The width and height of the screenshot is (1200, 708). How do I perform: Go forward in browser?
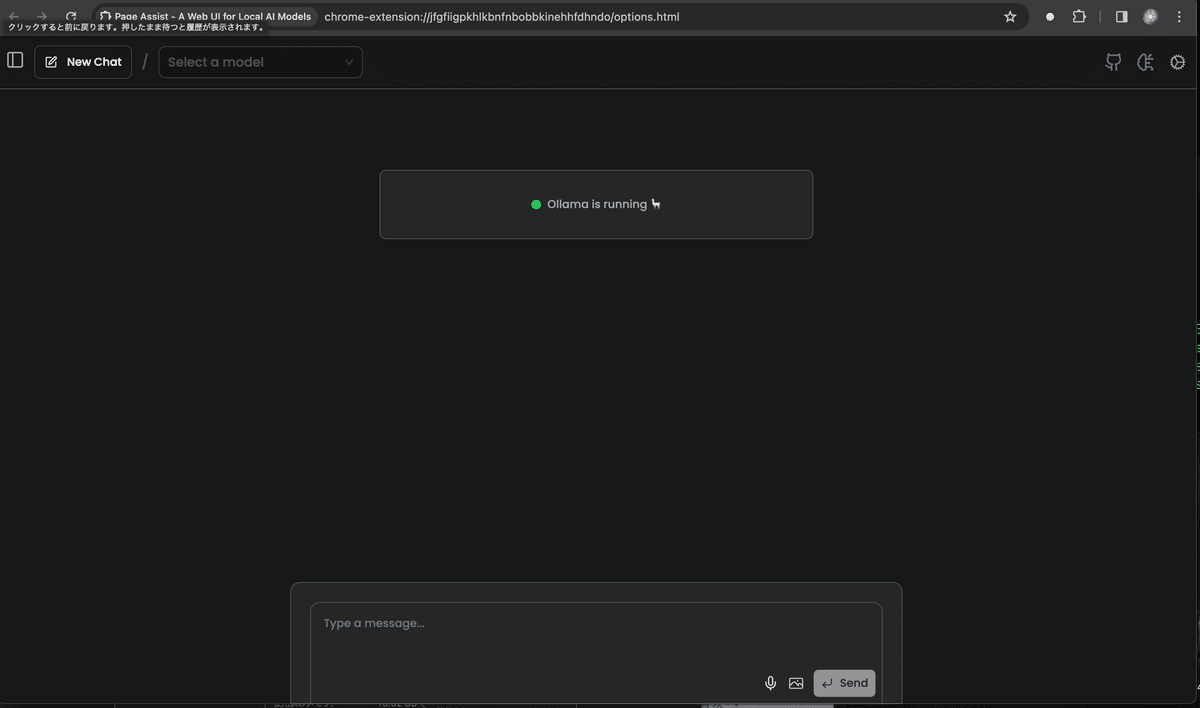click(42, 17)
